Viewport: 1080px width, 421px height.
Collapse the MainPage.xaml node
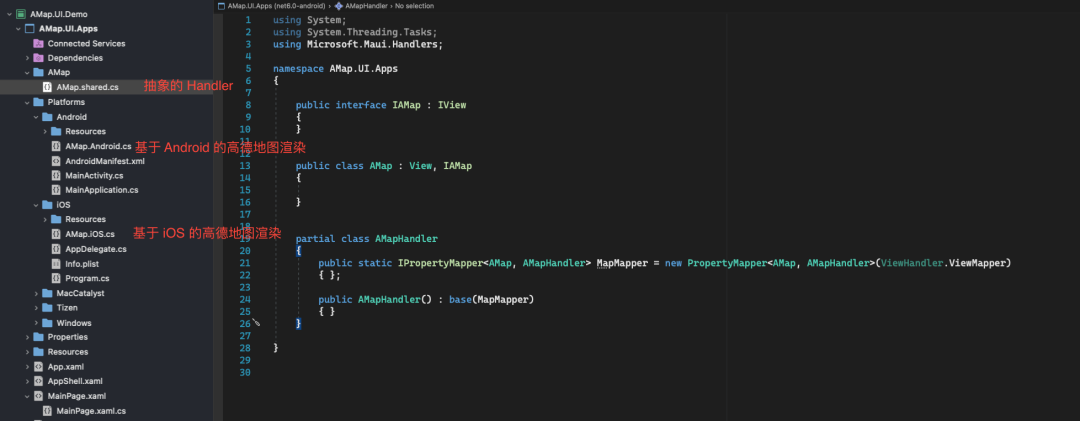[28, 396]
